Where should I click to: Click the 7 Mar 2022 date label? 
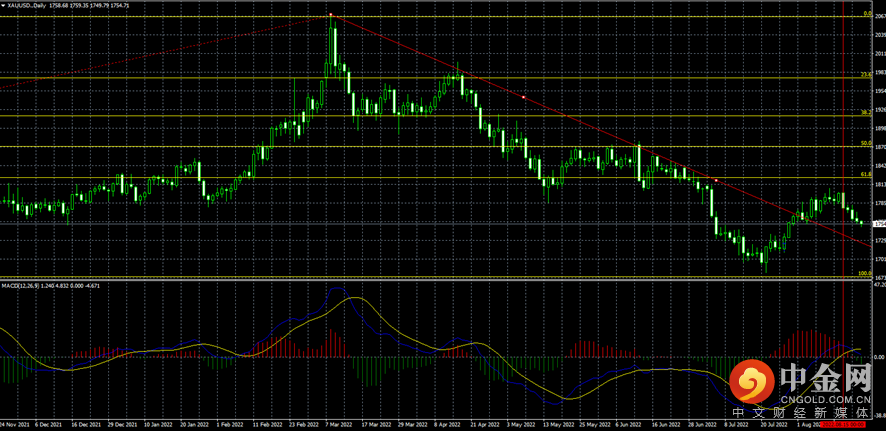(337, 423)
